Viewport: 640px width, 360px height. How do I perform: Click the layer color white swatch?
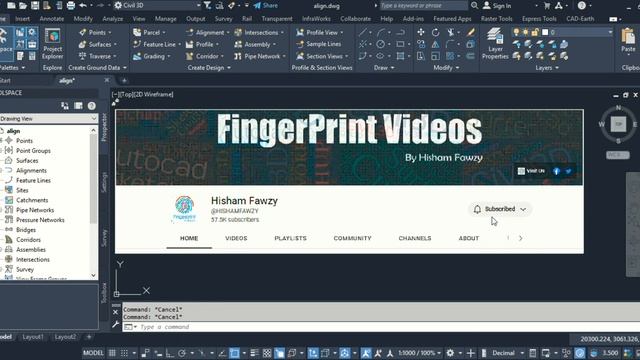[545, 32]
